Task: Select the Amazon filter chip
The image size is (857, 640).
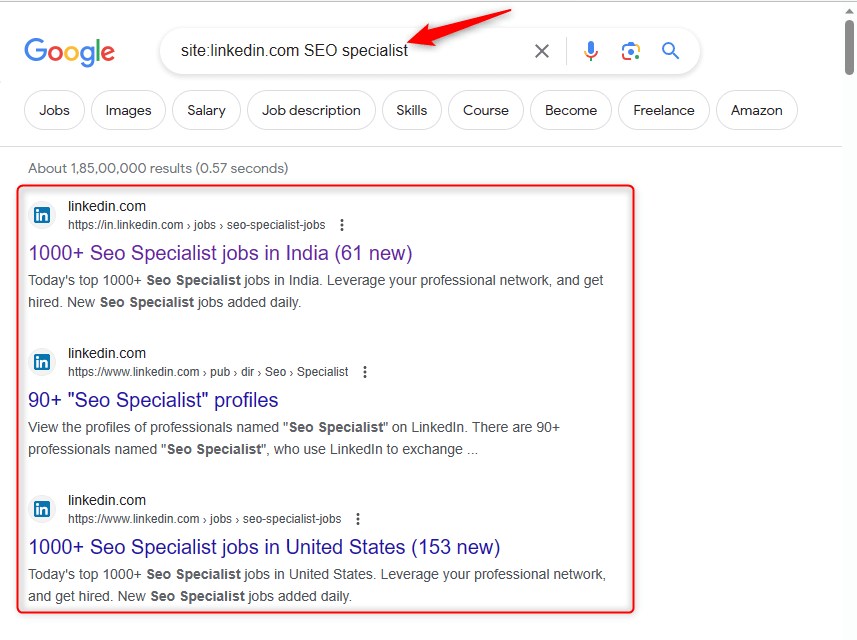Action: (756, 110)
